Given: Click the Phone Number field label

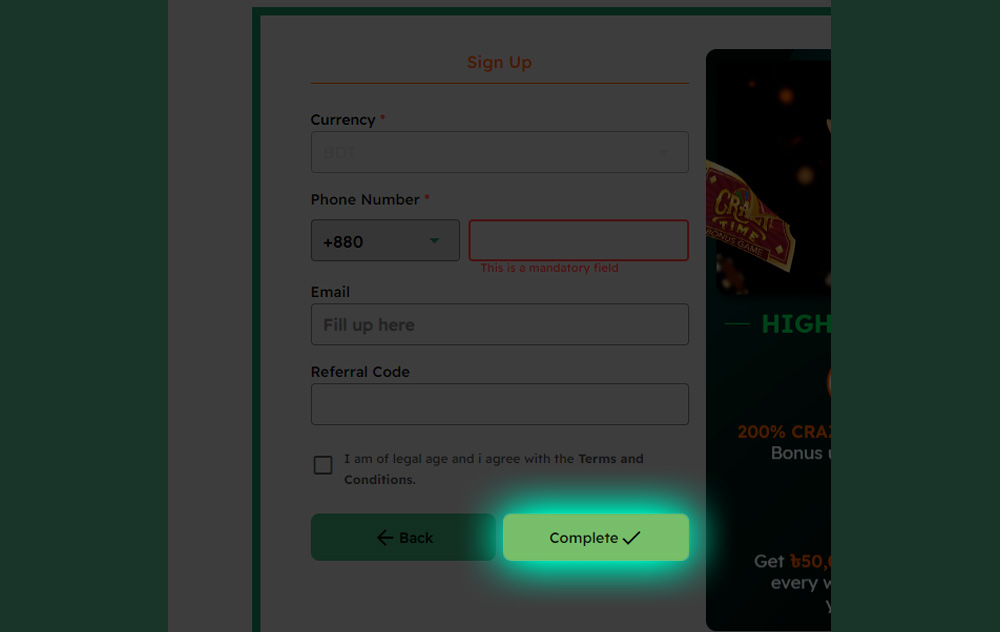Looking at the screenshot, I should coord(365,200).
